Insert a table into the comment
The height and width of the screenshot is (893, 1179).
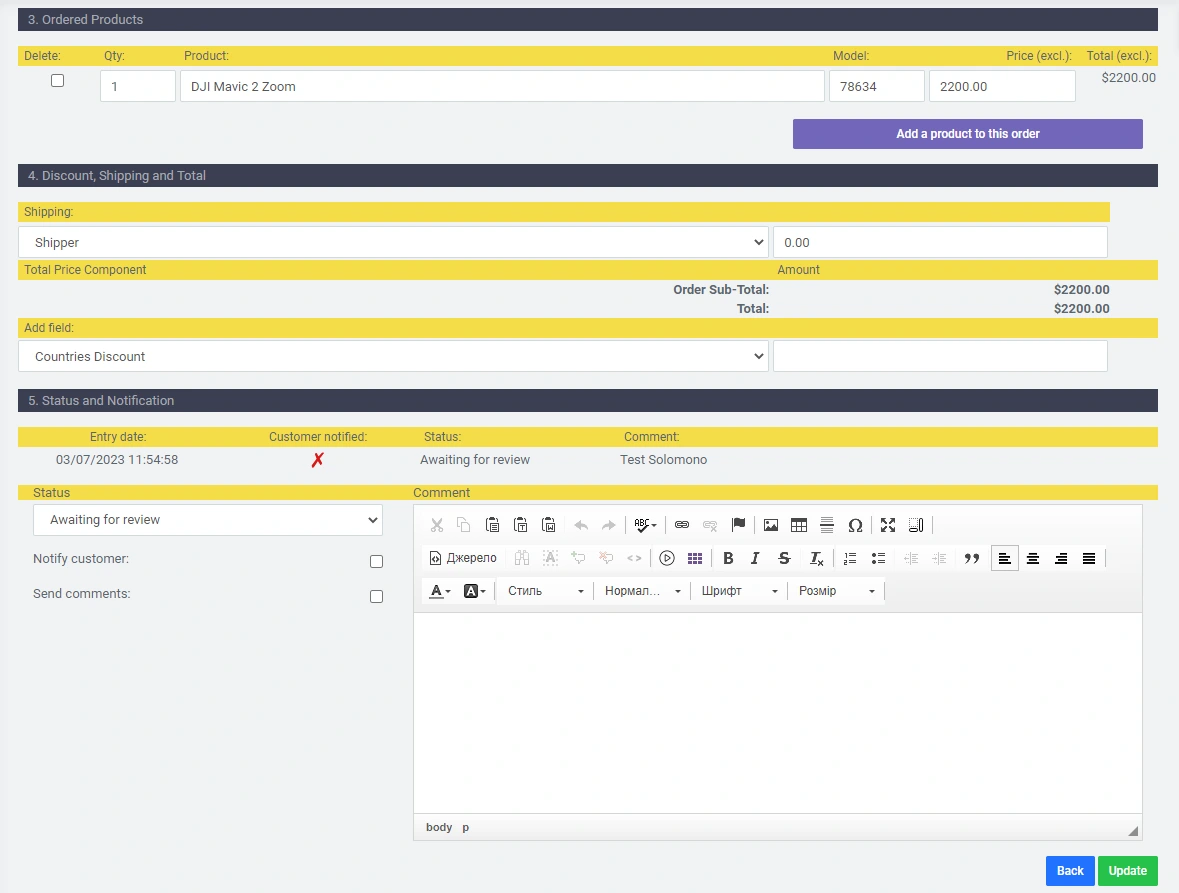799,525
